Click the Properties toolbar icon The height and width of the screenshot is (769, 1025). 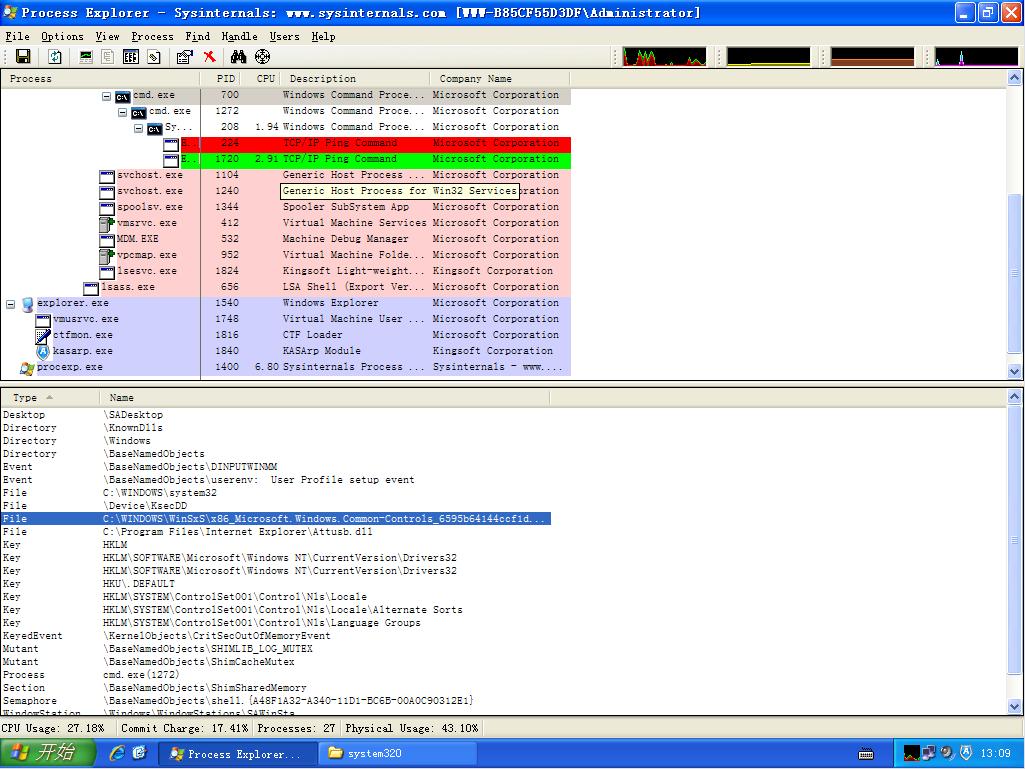tap(184, 57)
